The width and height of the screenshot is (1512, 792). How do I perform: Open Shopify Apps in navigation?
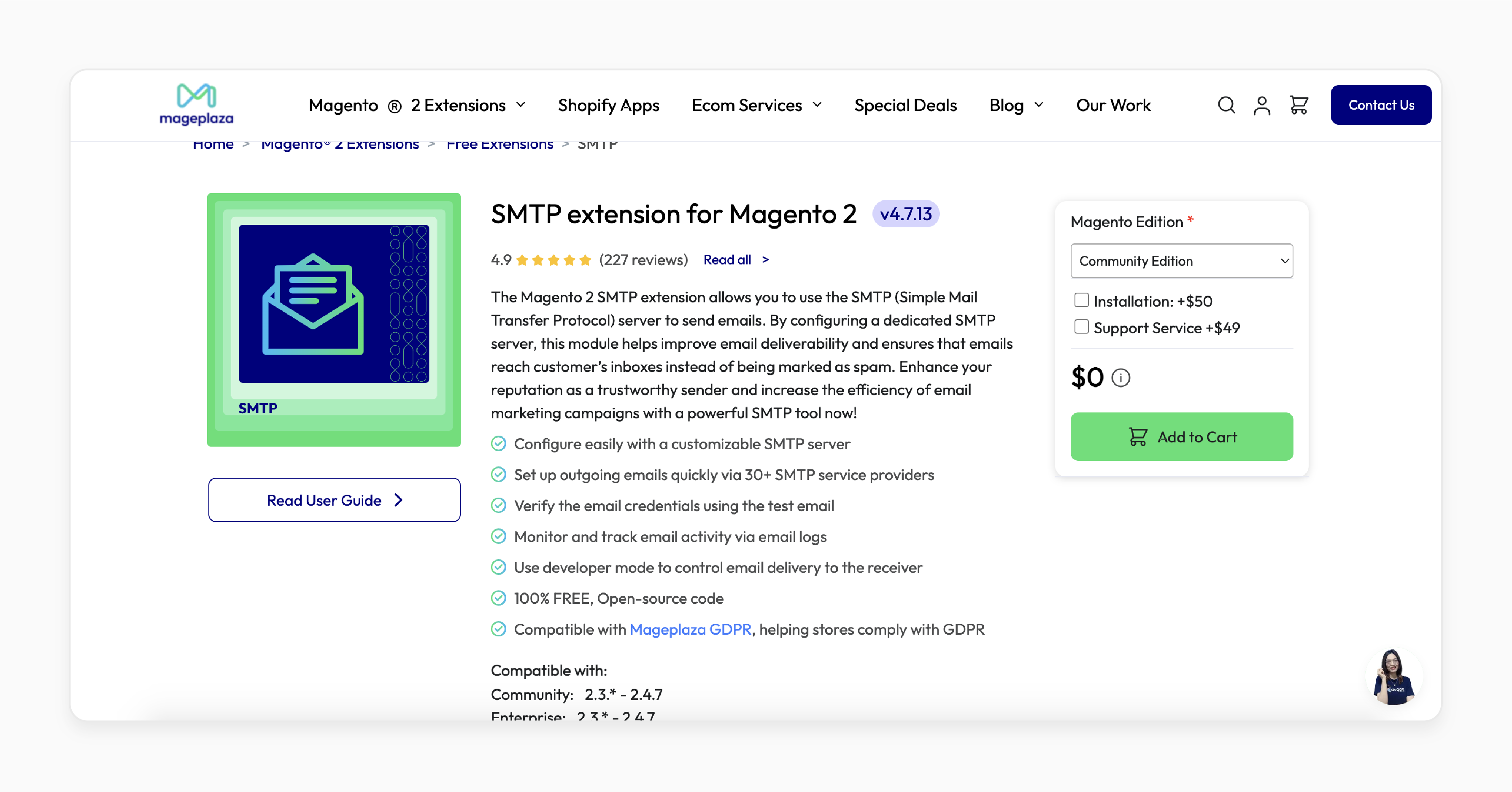click(x=609, y=105)
